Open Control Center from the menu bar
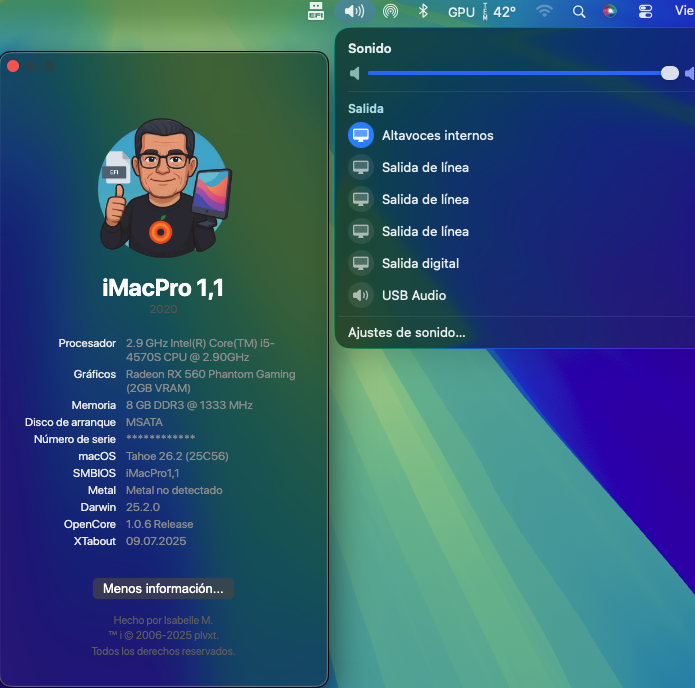 (645, 12)
